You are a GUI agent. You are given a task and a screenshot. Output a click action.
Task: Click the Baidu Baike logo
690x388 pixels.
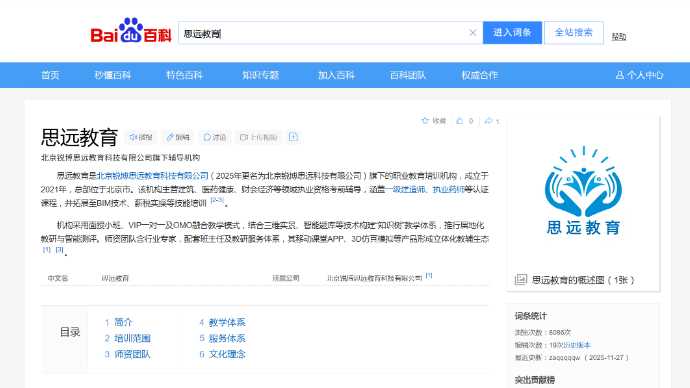(x=131, y=31)
